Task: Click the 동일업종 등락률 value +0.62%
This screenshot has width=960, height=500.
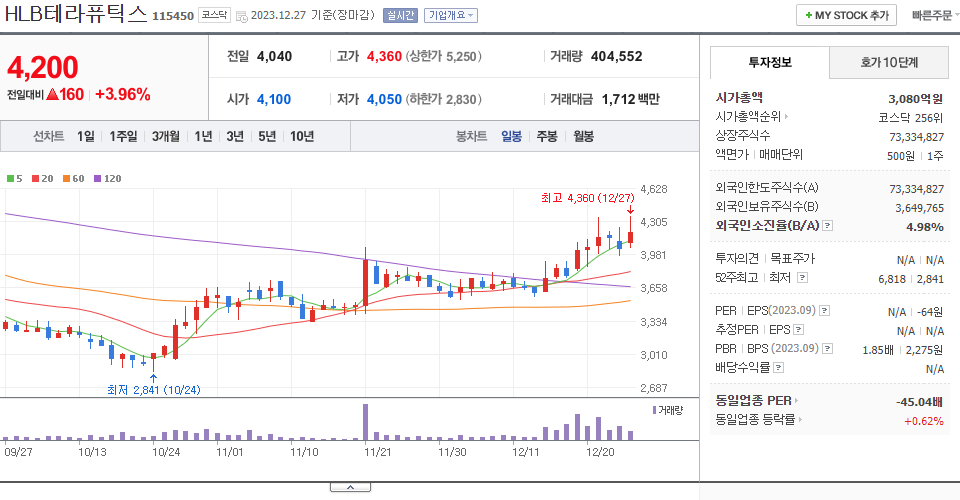Action: (x=923, y=421)
